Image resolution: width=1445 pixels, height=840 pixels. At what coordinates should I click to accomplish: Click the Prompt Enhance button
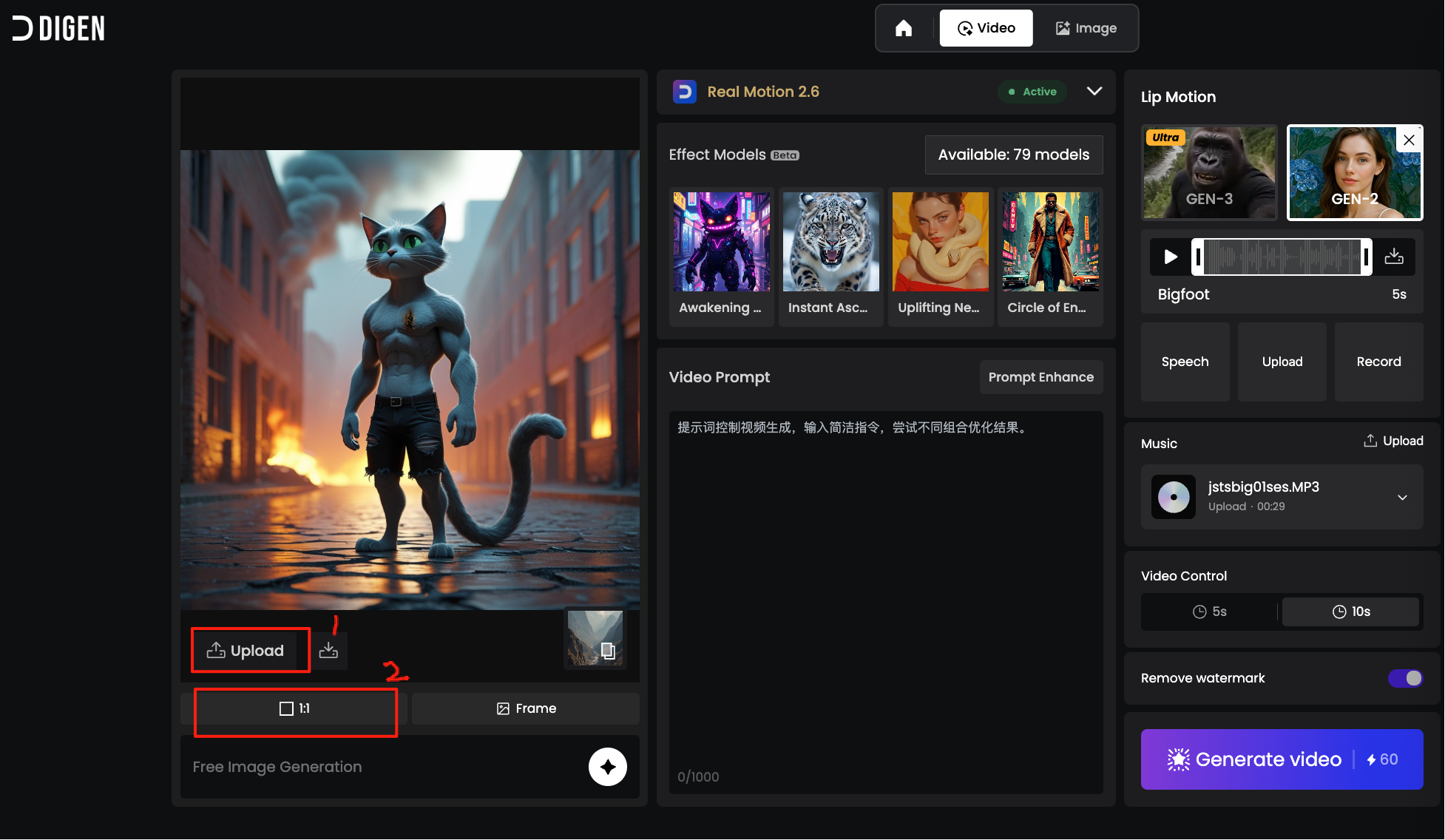coord(1040,377)
